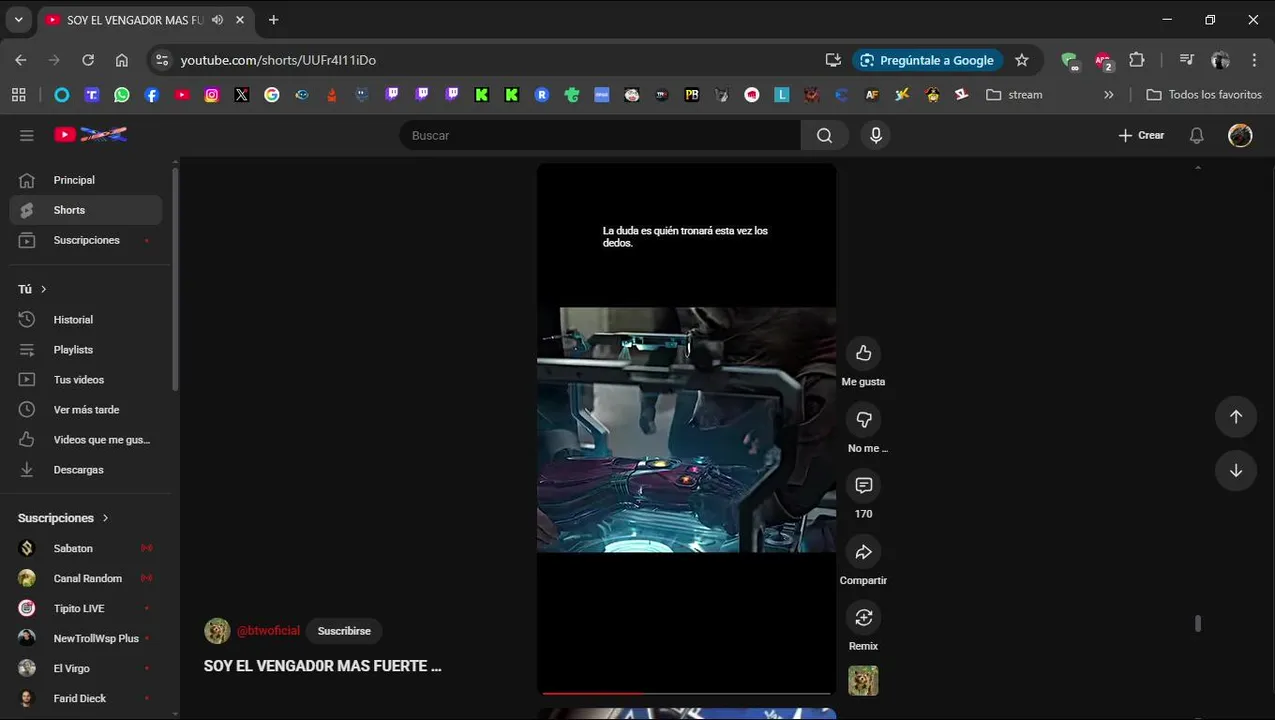This screenshot has height=720, width=1275.
Task: Seek using the Short's red progress bar
Action: (687, 692)
